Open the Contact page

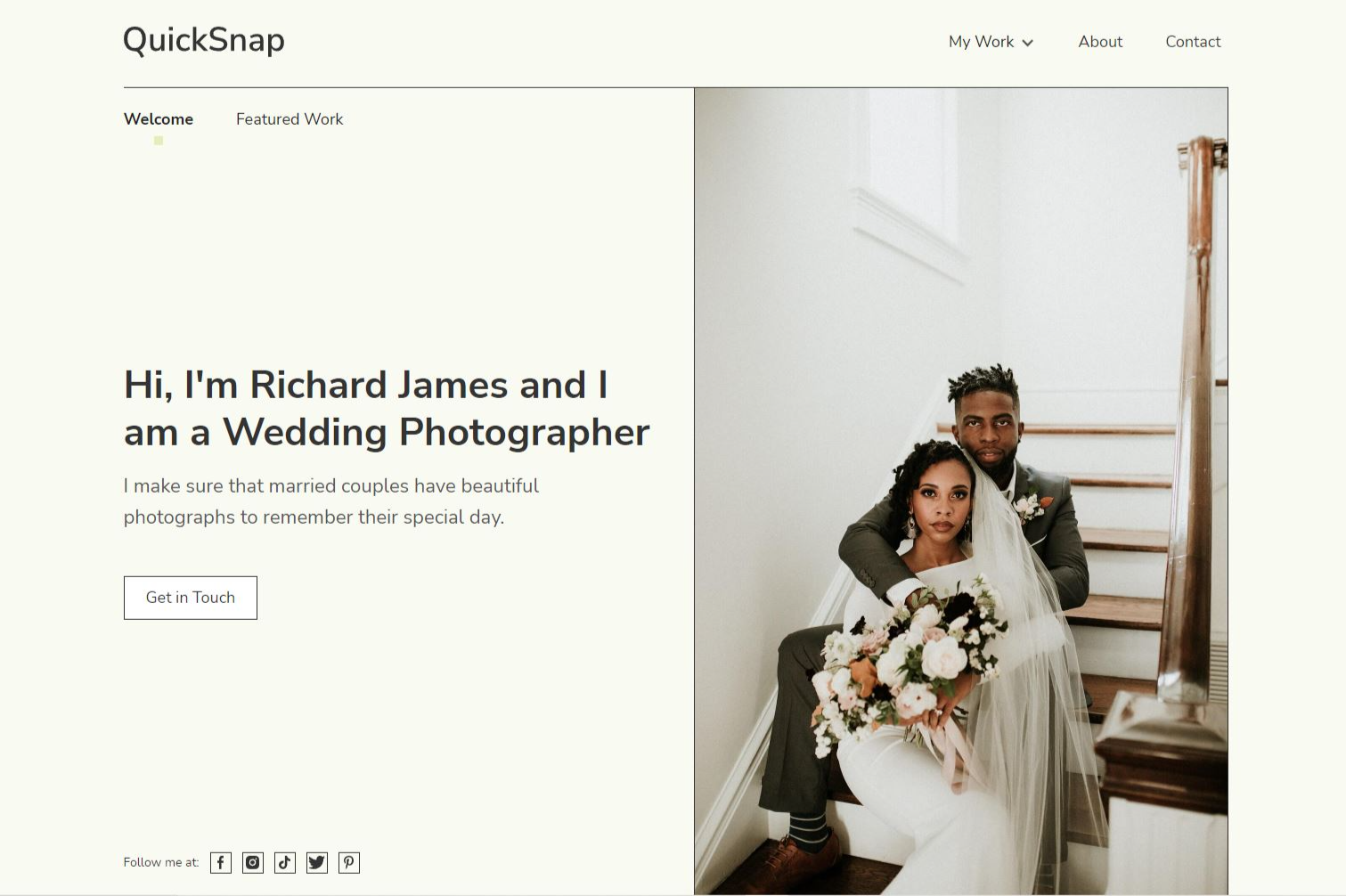[1193, 42]
